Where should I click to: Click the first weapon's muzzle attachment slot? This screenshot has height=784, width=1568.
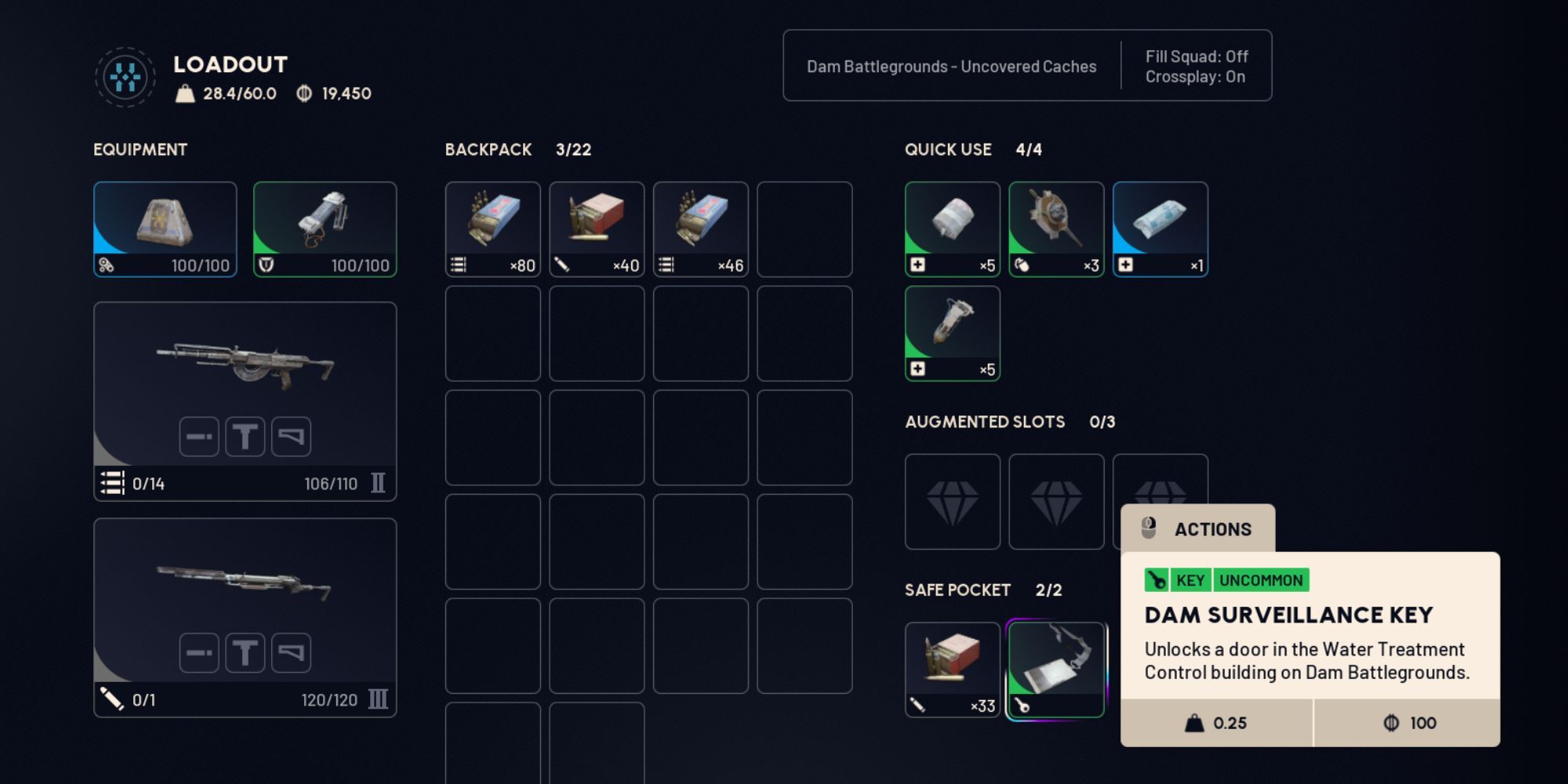click(199, 437)
